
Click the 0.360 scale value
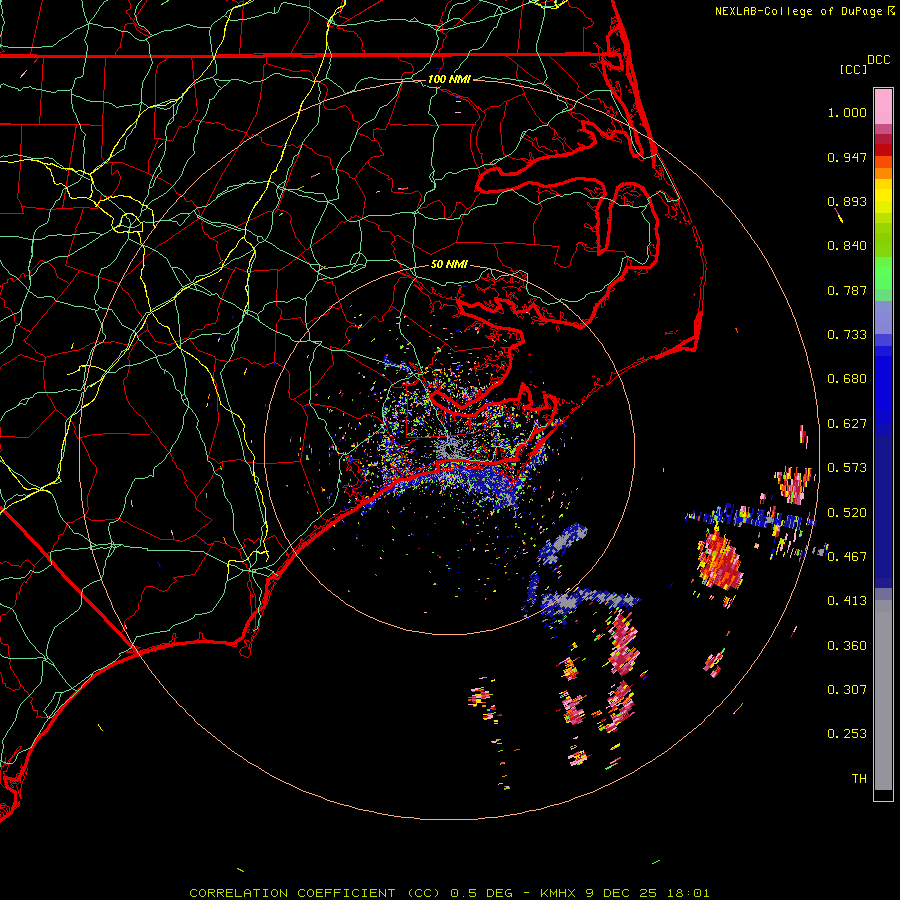(x=847, y=646)
